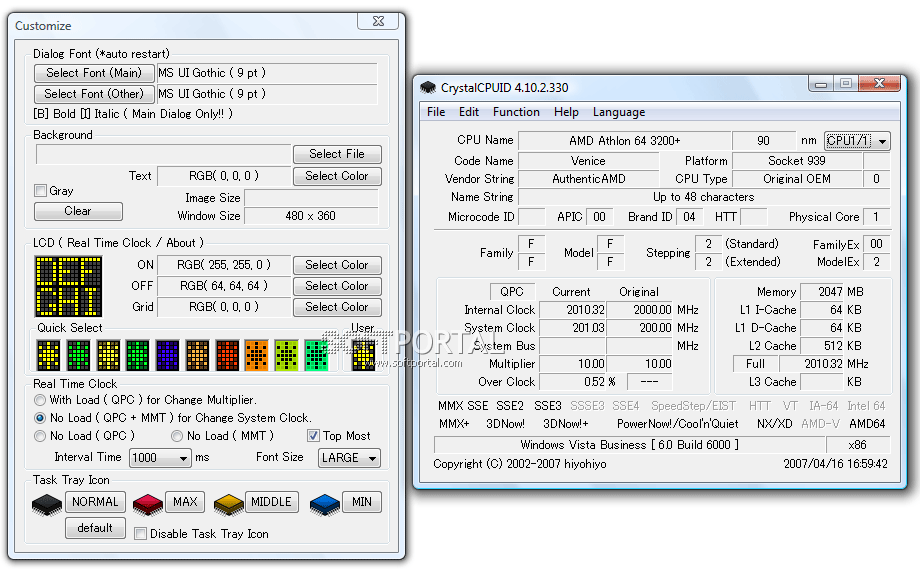920x571 pixels.
Task: Choose the red LCD quick select preset
Action: 227,353
